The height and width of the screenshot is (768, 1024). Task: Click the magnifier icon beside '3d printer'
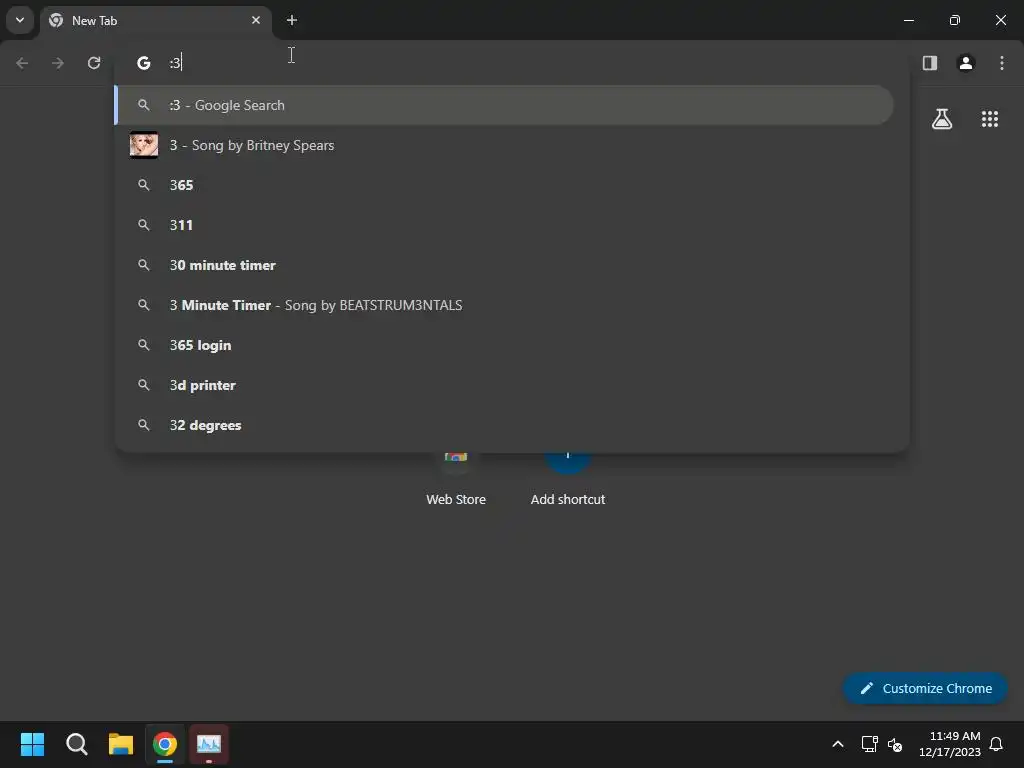point(144,385)
